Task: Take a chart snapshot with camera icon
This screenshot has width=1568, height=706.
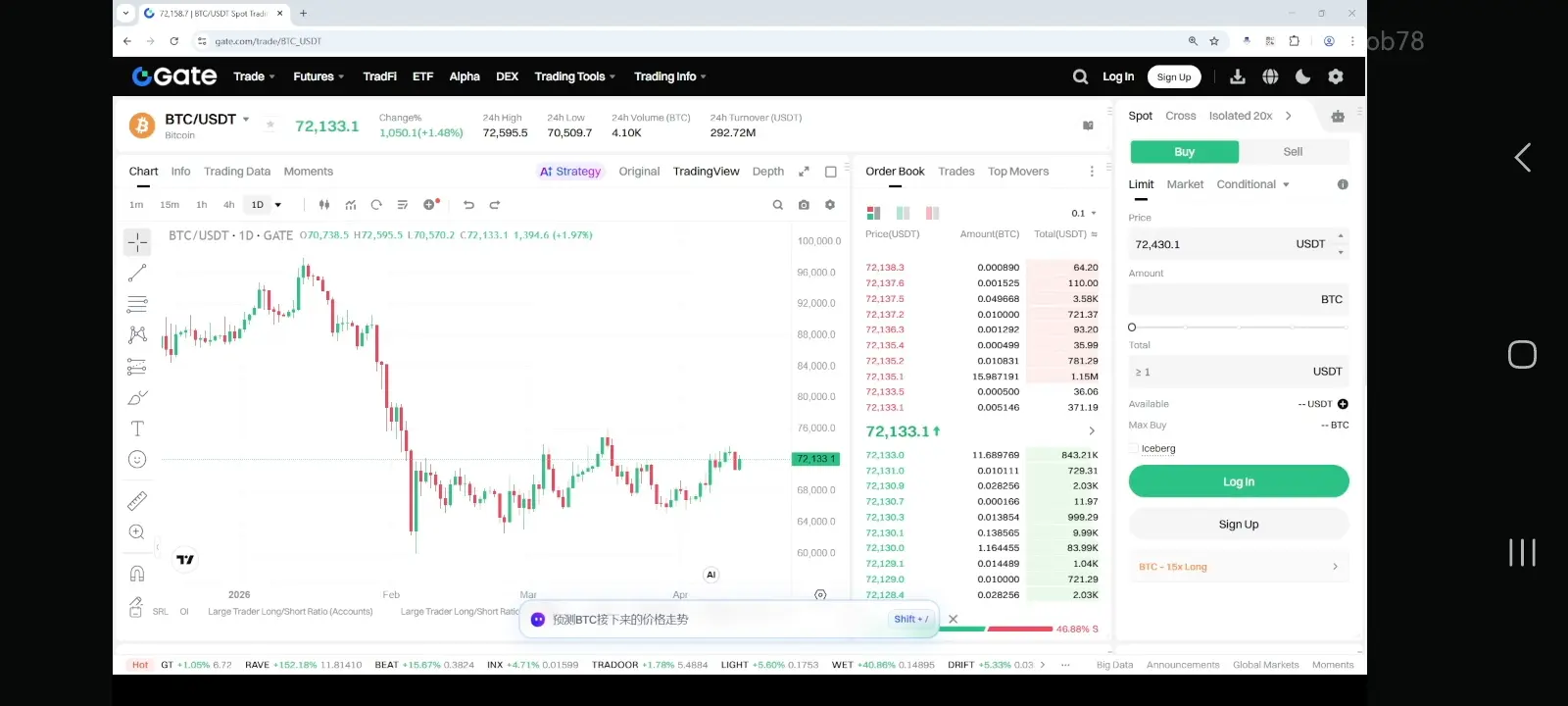Action: point(804,205)
